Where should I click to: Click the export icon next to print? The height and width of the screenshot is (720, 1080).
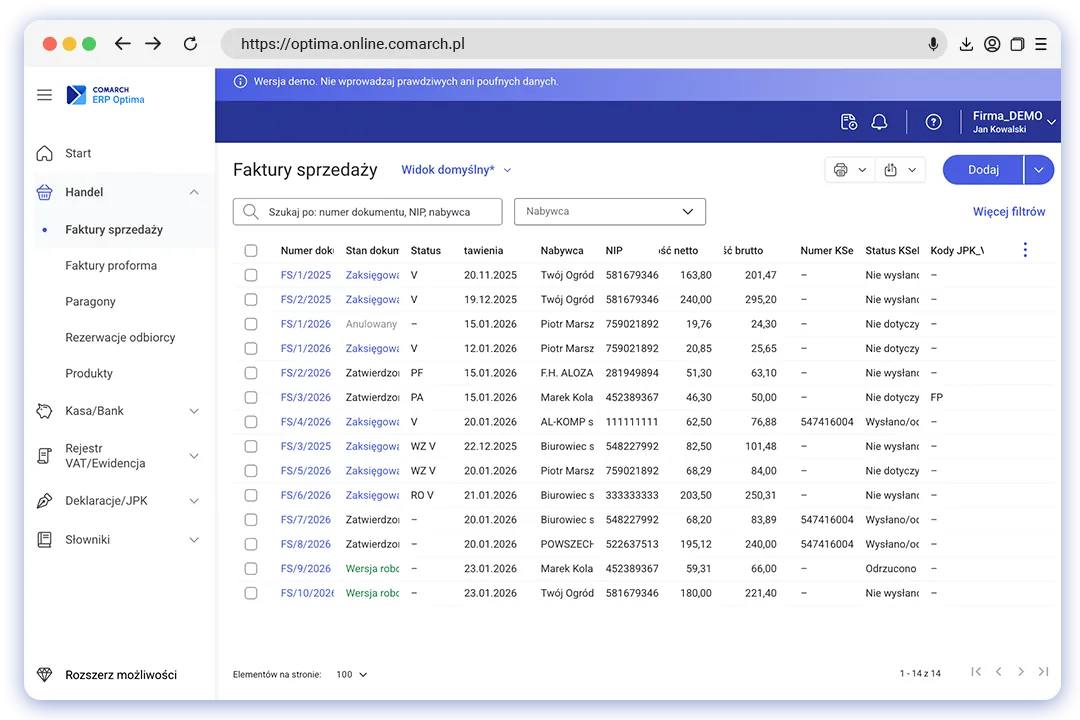click(x=890, y=170)
